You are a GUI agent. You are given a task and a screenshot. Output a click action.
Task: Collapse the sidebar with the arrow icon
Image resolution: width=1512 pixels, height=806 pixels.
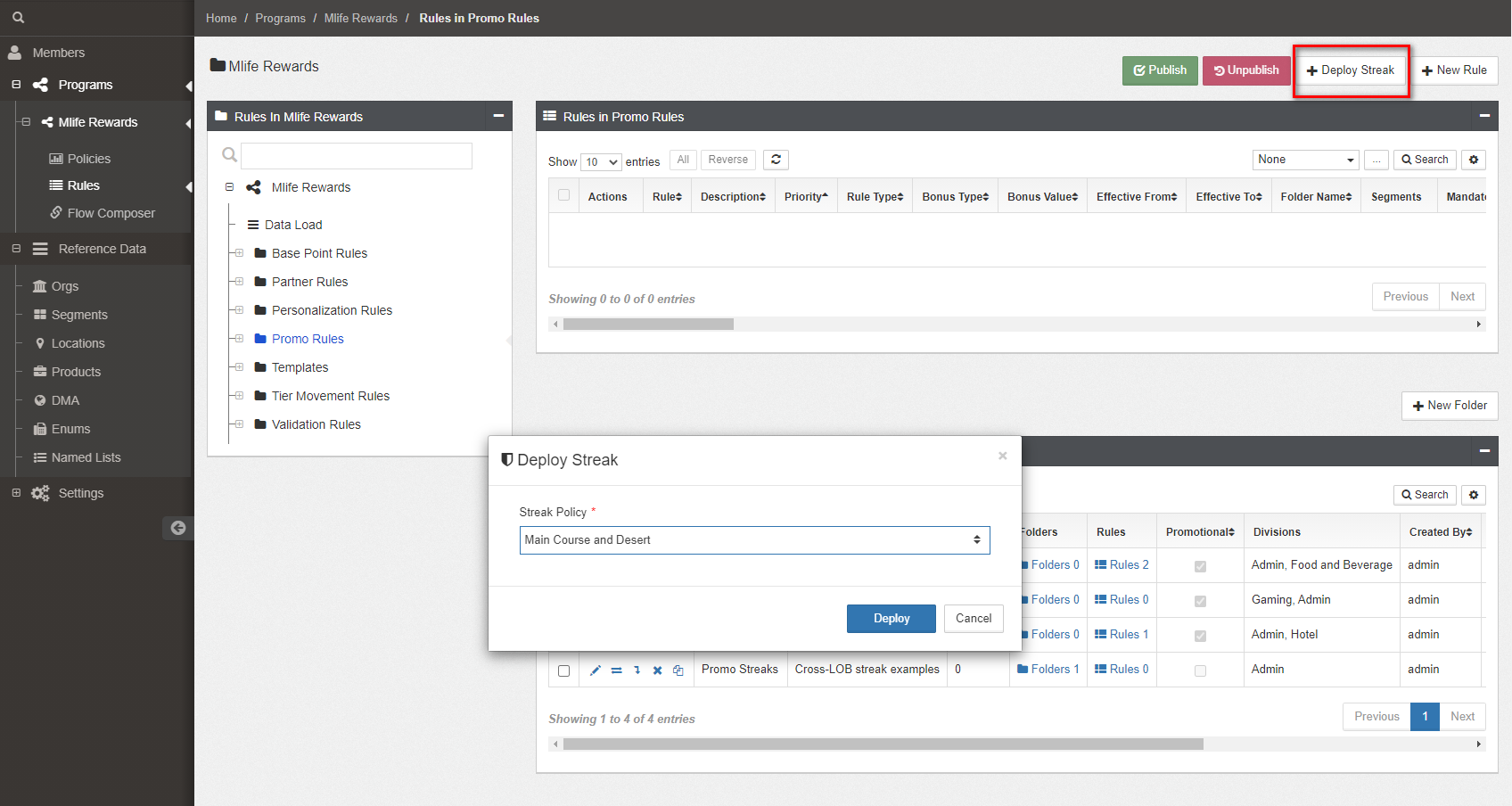(177, 528)
